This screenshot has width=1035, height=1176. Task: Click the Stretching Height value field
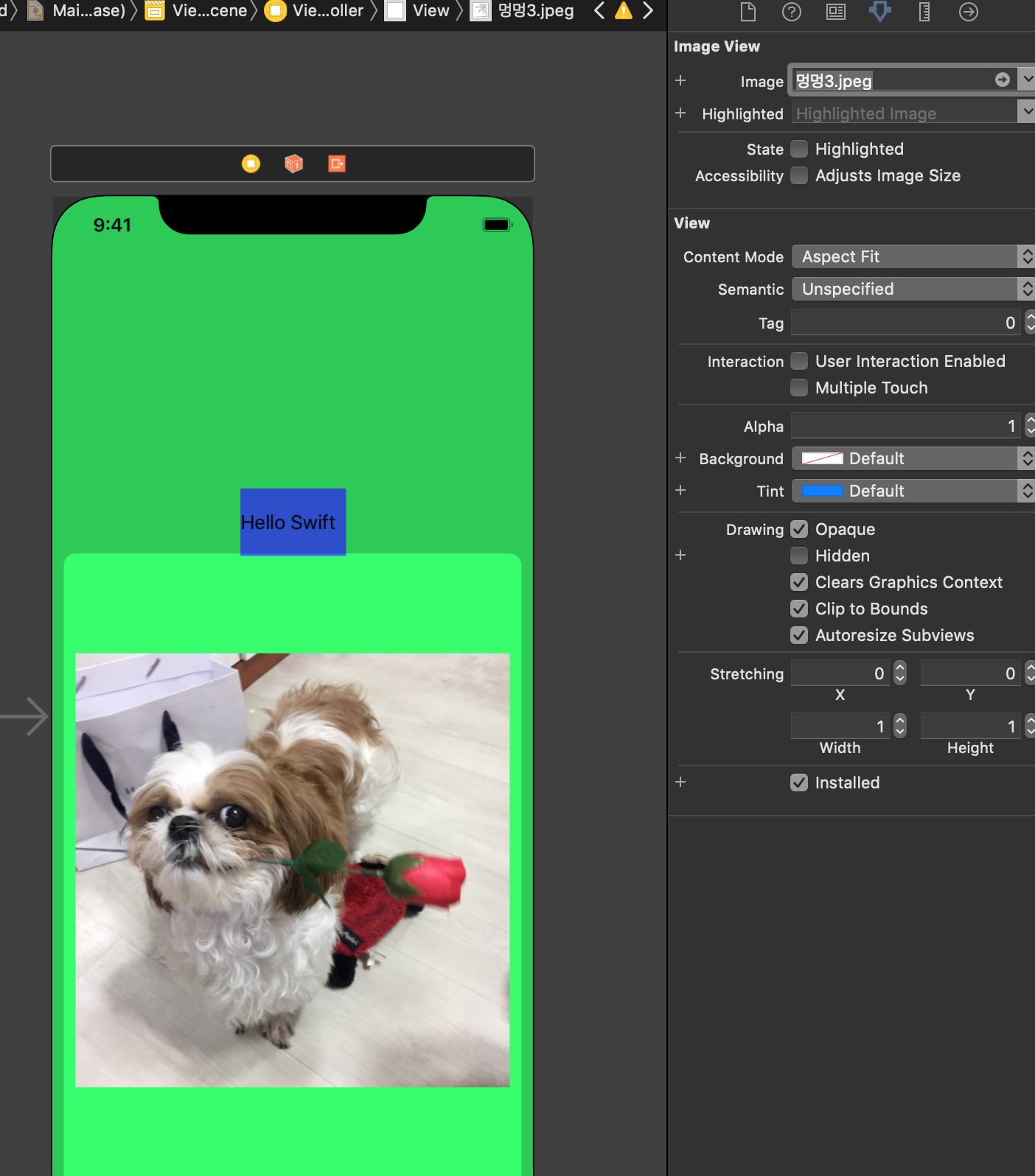(x=970, y=727)
